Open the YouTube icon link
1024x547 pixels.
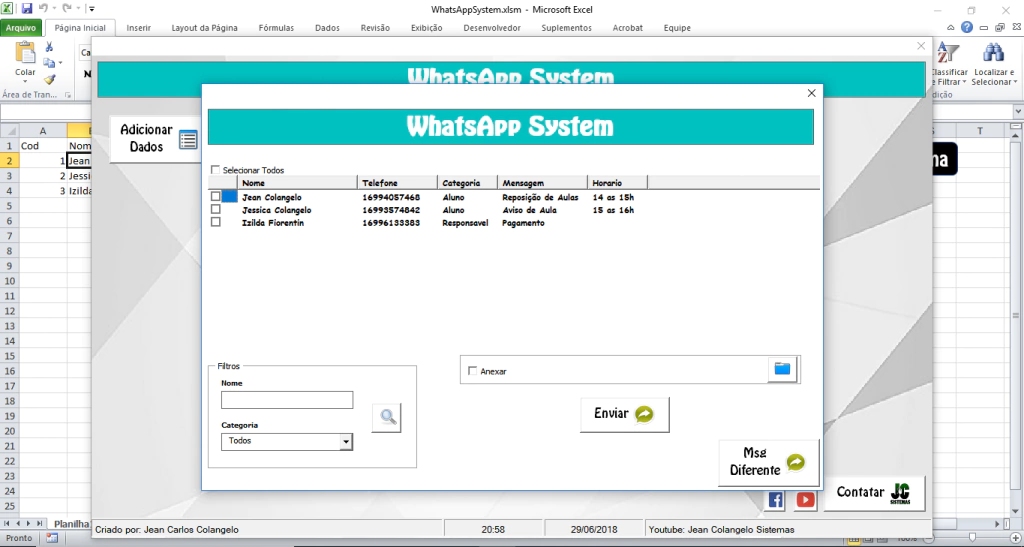[x=805, y=499]
